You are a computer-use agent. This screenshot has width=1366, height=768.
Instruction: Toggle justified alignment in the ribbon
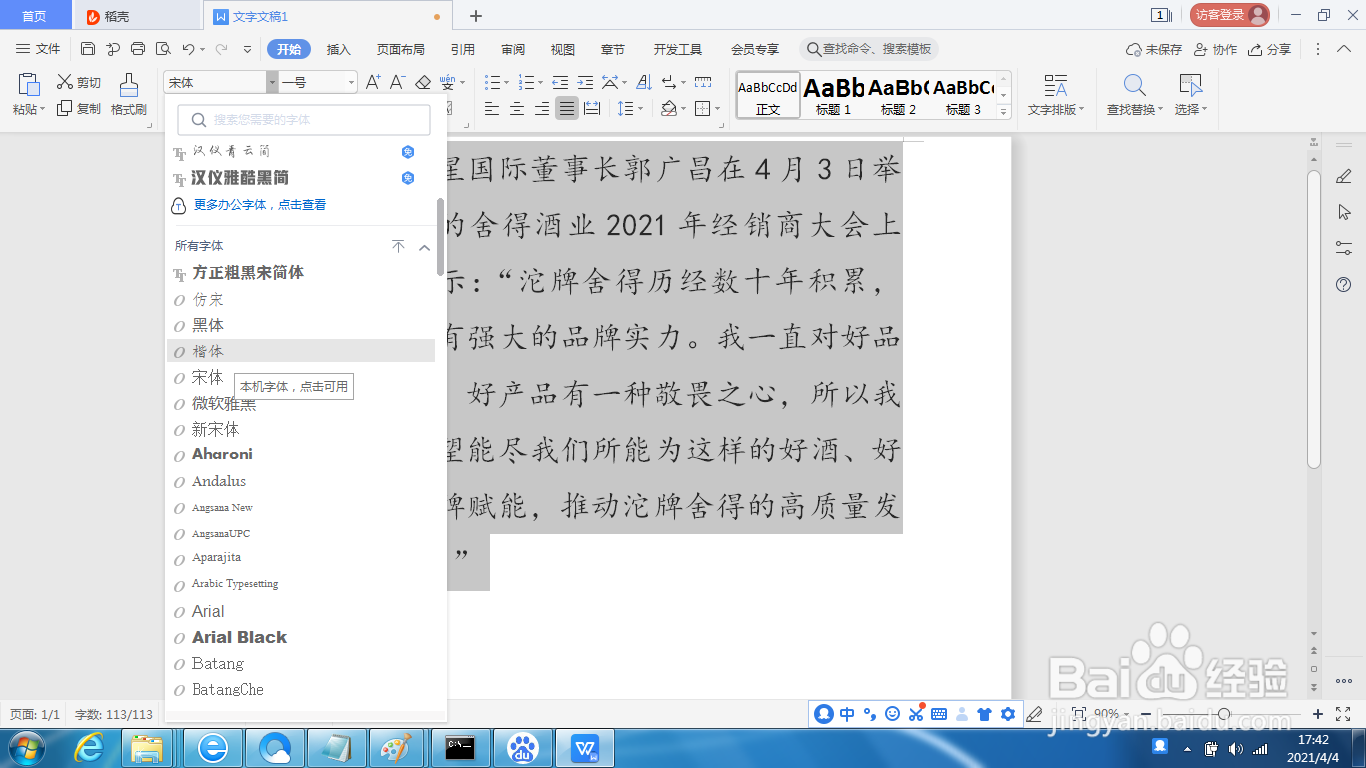[x=566, y=111]
